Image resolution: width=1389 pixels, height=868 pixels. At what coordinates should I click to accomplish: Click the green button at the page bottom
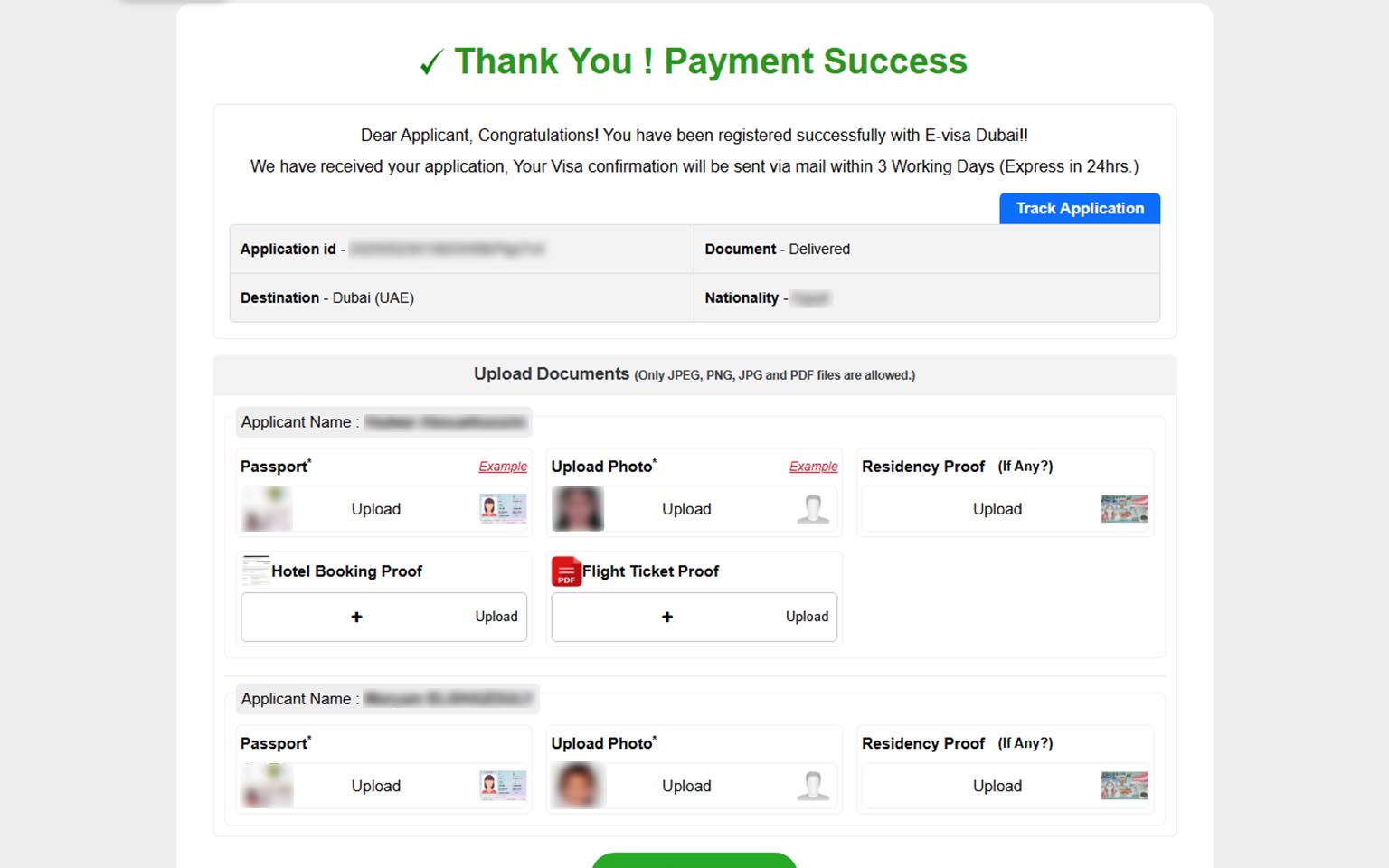pos(694,861)
